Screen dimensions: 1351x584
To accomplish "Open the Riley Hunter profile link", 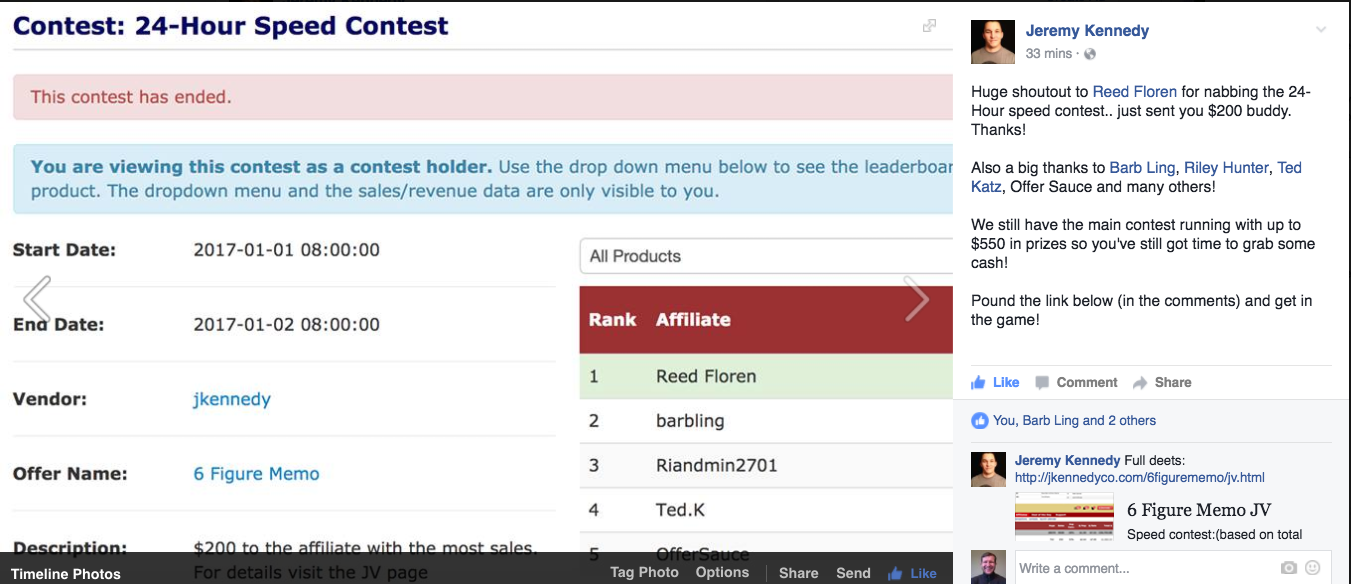I will click(x=1226, y=168).
